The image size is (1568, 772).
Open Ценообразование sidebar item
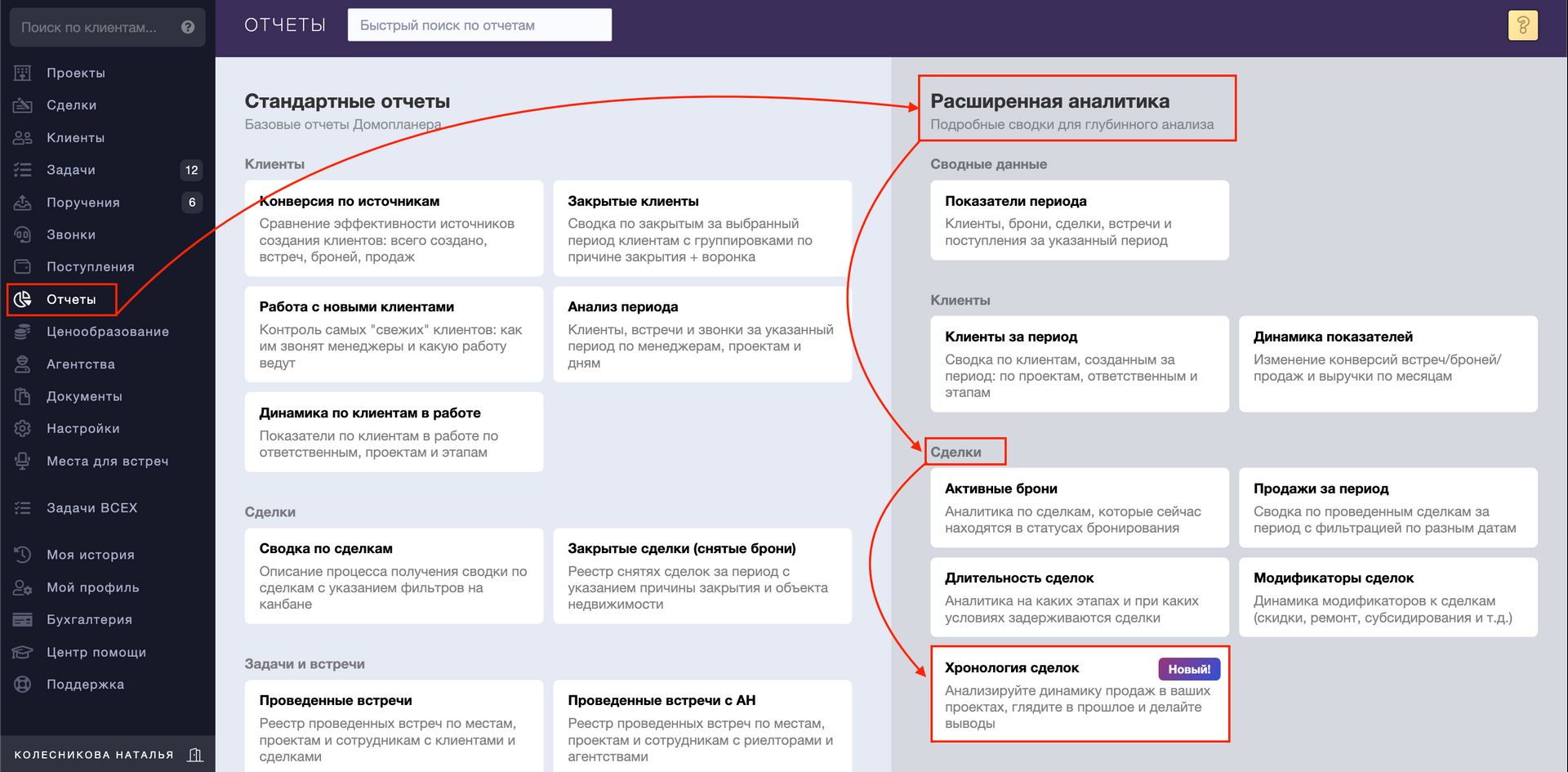108,332
